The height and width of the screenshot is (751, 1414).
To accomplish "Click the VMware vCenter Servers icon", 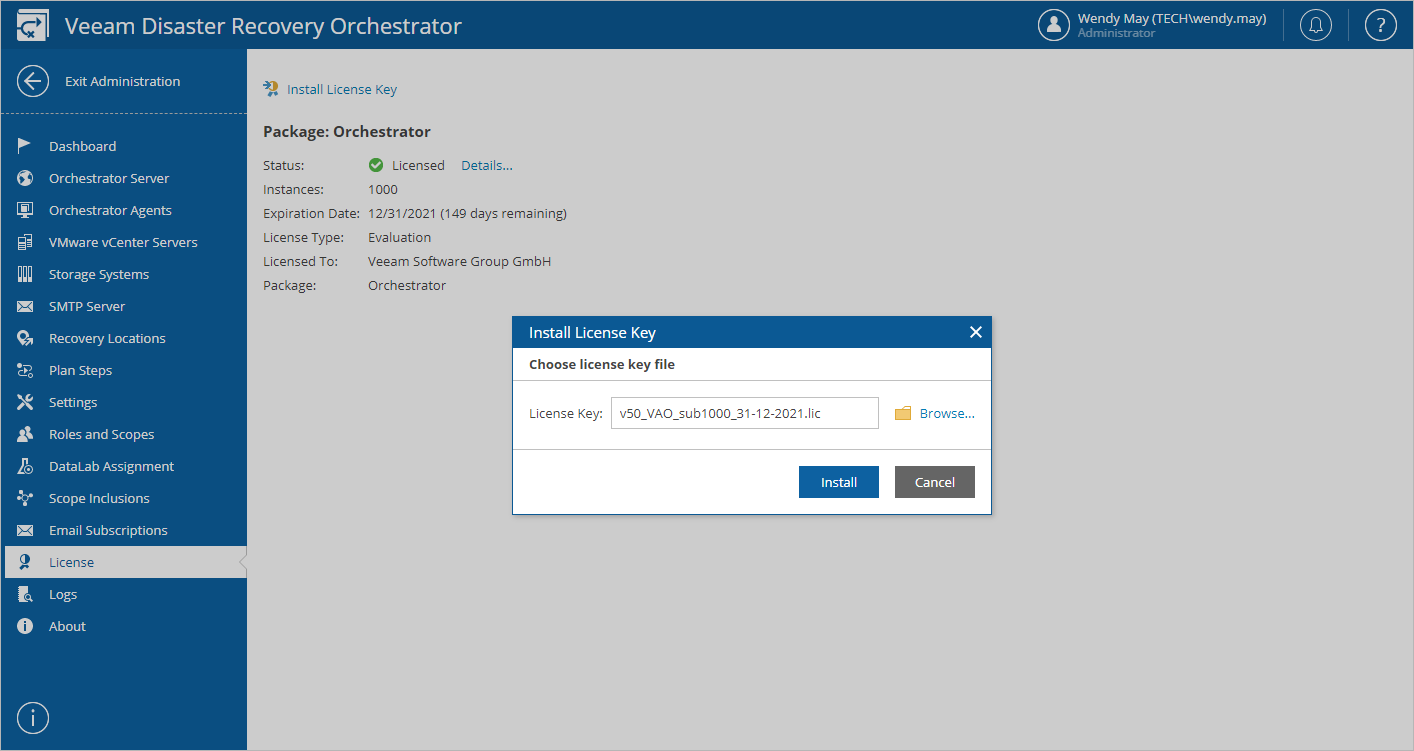I will [x=25, y=242].
